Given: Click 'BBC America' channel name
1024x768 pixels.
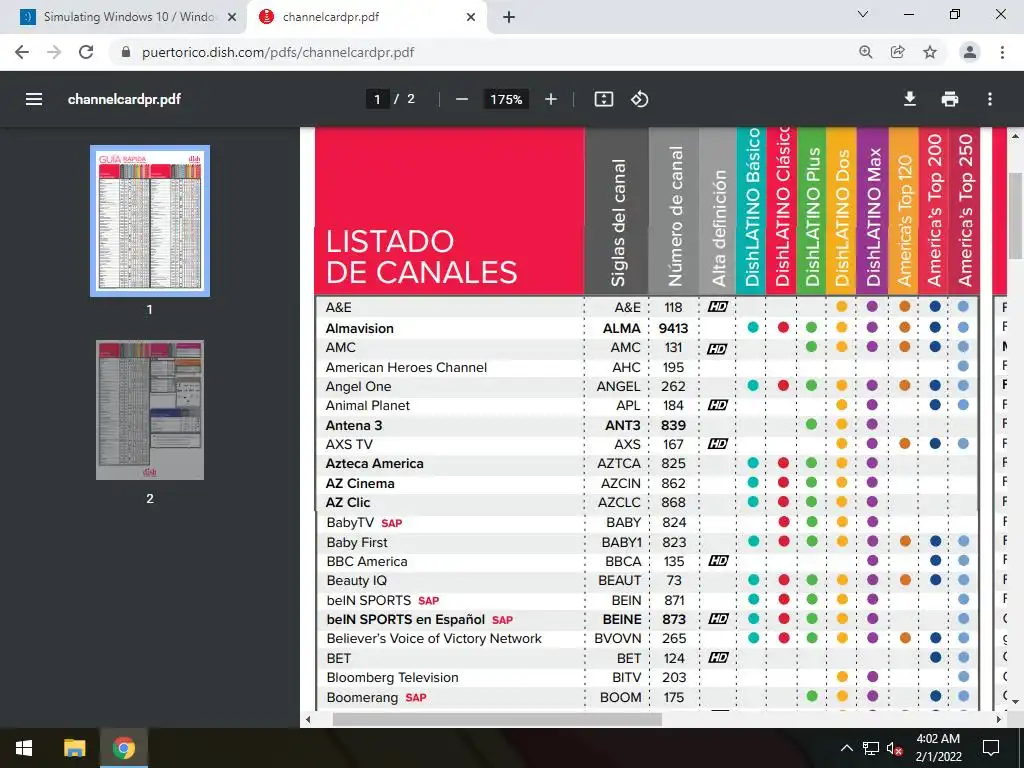Looking at the screenshot, I should tap(367, 562).
